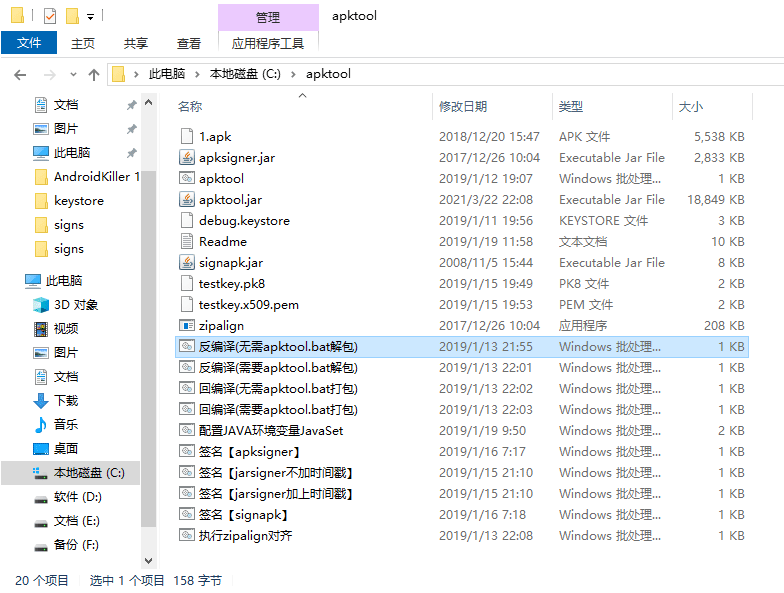Open 3D 对象 in navigation pane
The width and height of the screenshot is (784, 593).
(x=75, y=304)
